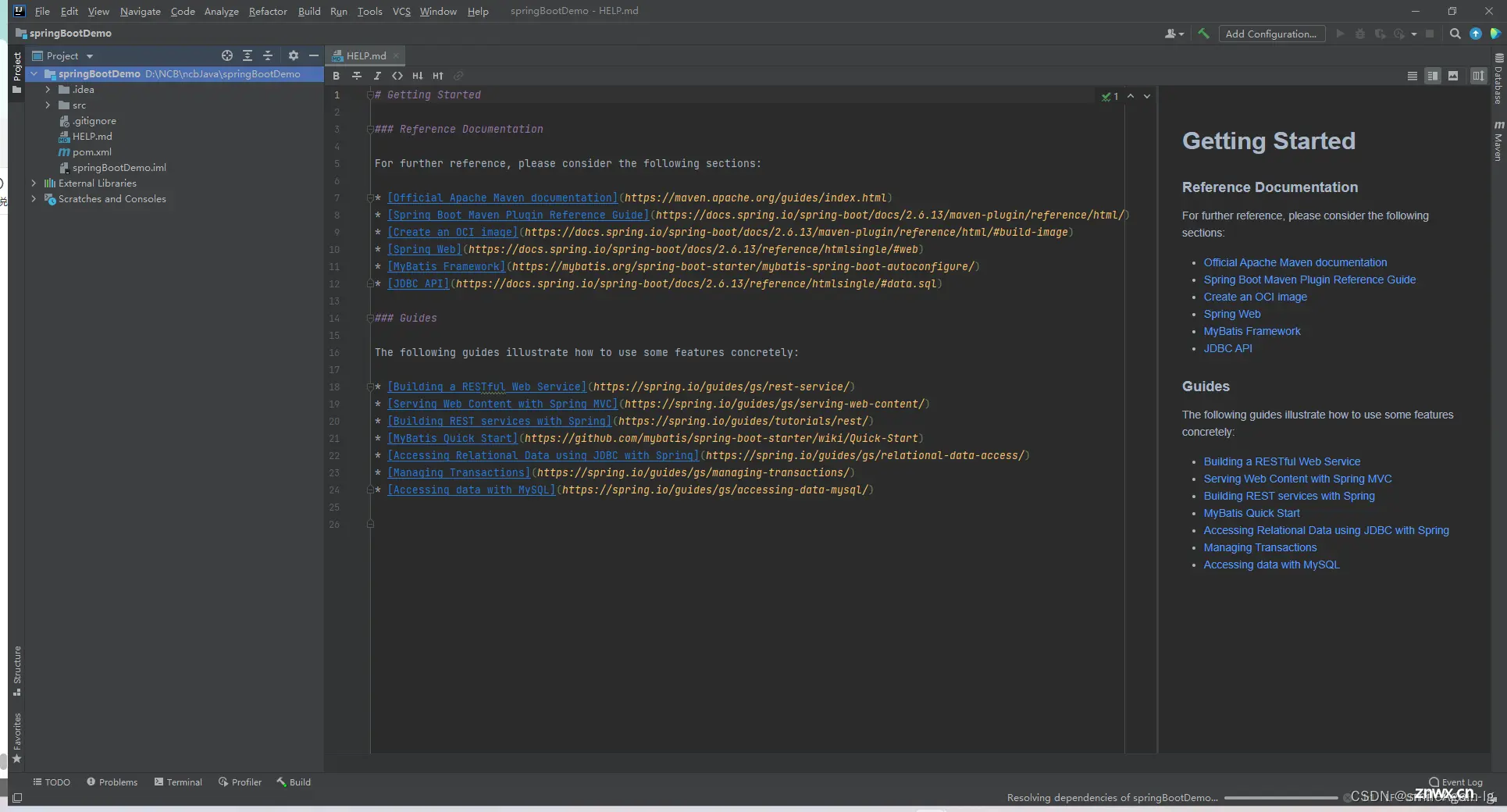
Task: Open Spring Web link in preview
Action: 1232,314
